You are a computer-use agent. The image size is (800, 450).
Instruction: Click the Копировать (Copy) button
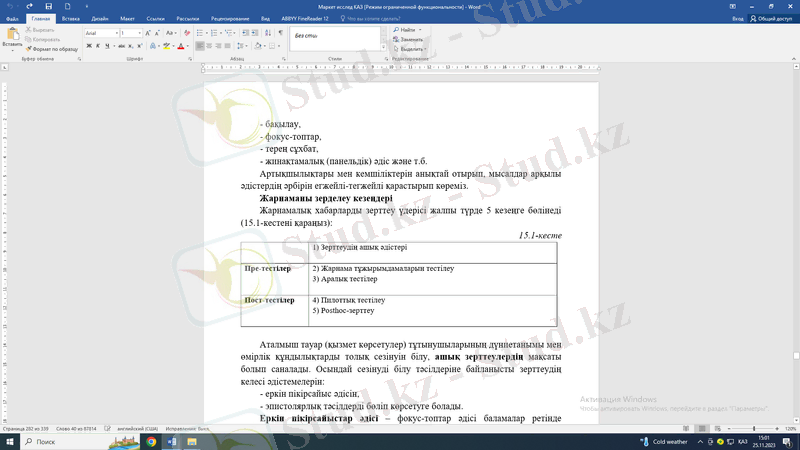[x=43, y=39]
